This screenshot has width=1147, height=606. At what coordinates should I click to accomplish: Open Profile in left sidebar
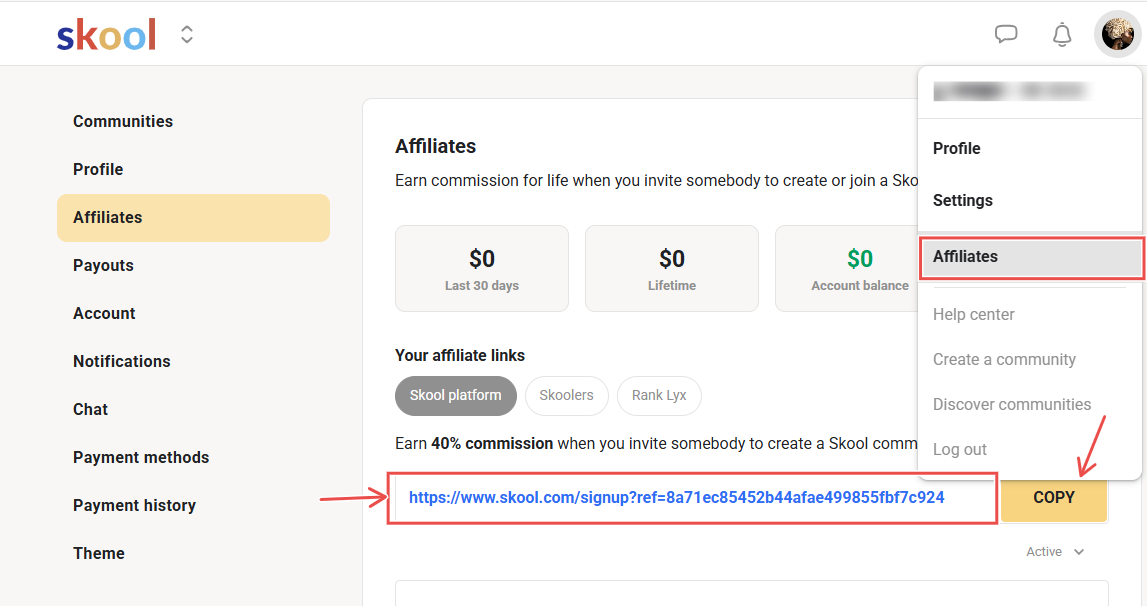coord(98,169)
